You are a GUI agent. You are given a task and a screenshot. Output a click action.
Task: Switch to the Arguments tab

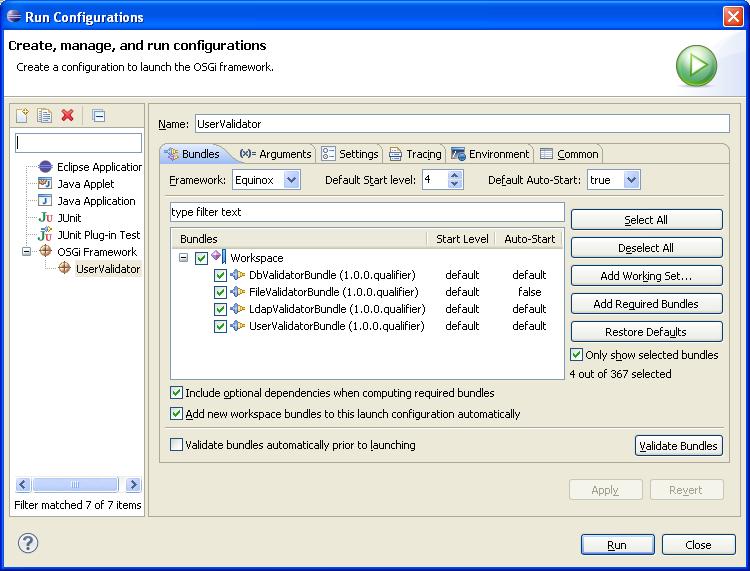click(276, 154)
